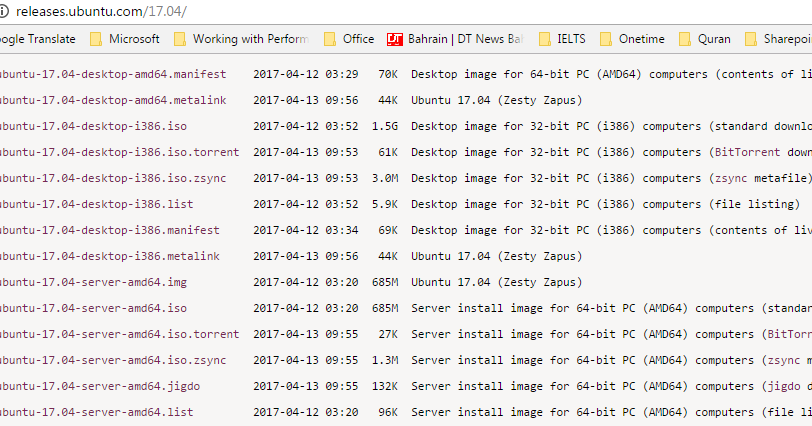Open the Microsoft bookmark folder
This screenshot has width=812, height=426.
125,39
